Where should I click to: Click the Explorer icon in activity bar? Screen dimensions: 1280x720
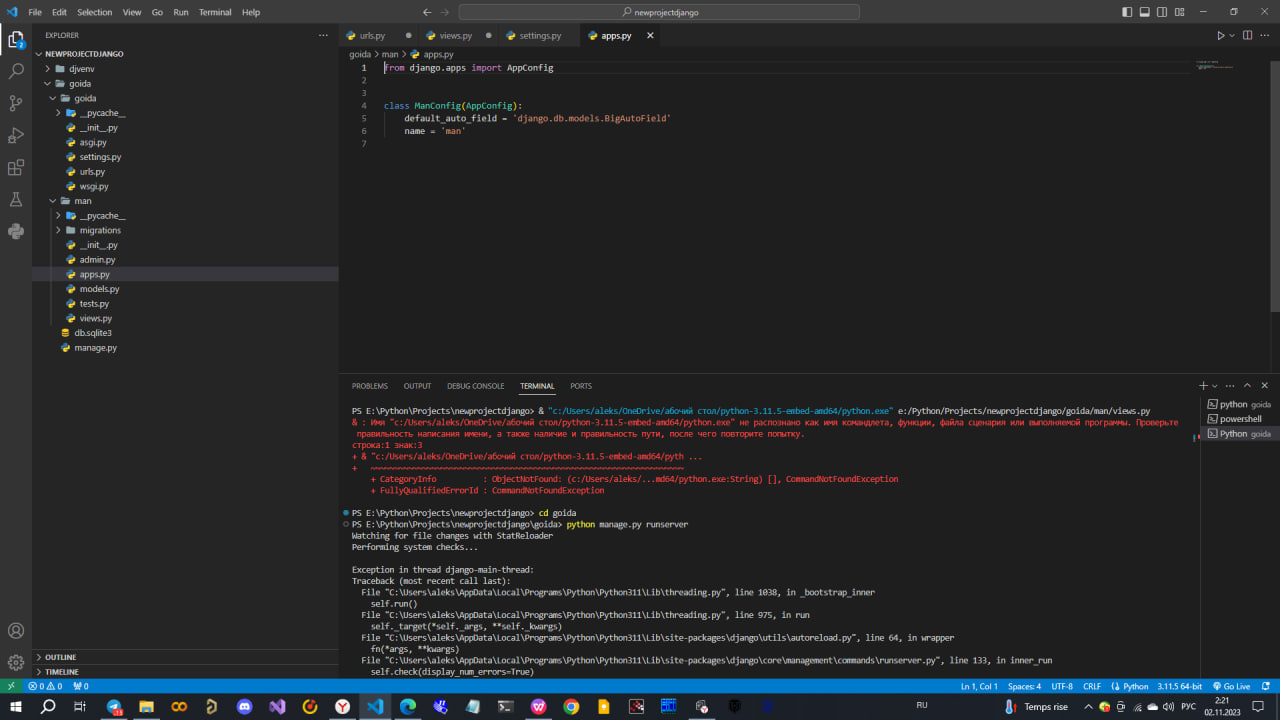tap(16, 40)
